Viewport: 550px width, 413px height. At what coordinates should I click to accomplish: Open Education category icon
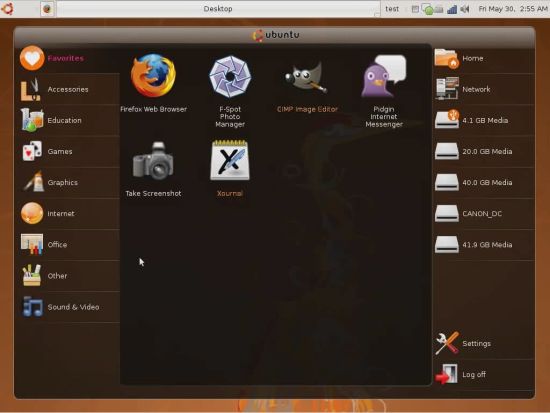32,120
